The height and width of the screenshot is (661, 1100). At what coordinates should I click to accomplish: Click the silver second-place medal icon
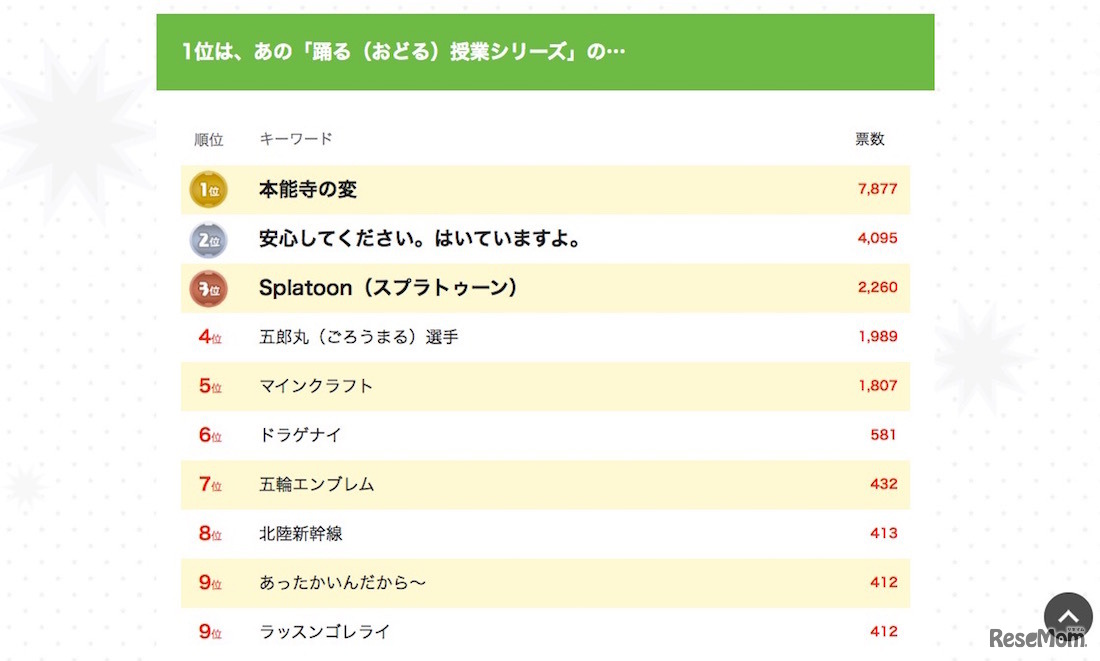tap(208, 238)
